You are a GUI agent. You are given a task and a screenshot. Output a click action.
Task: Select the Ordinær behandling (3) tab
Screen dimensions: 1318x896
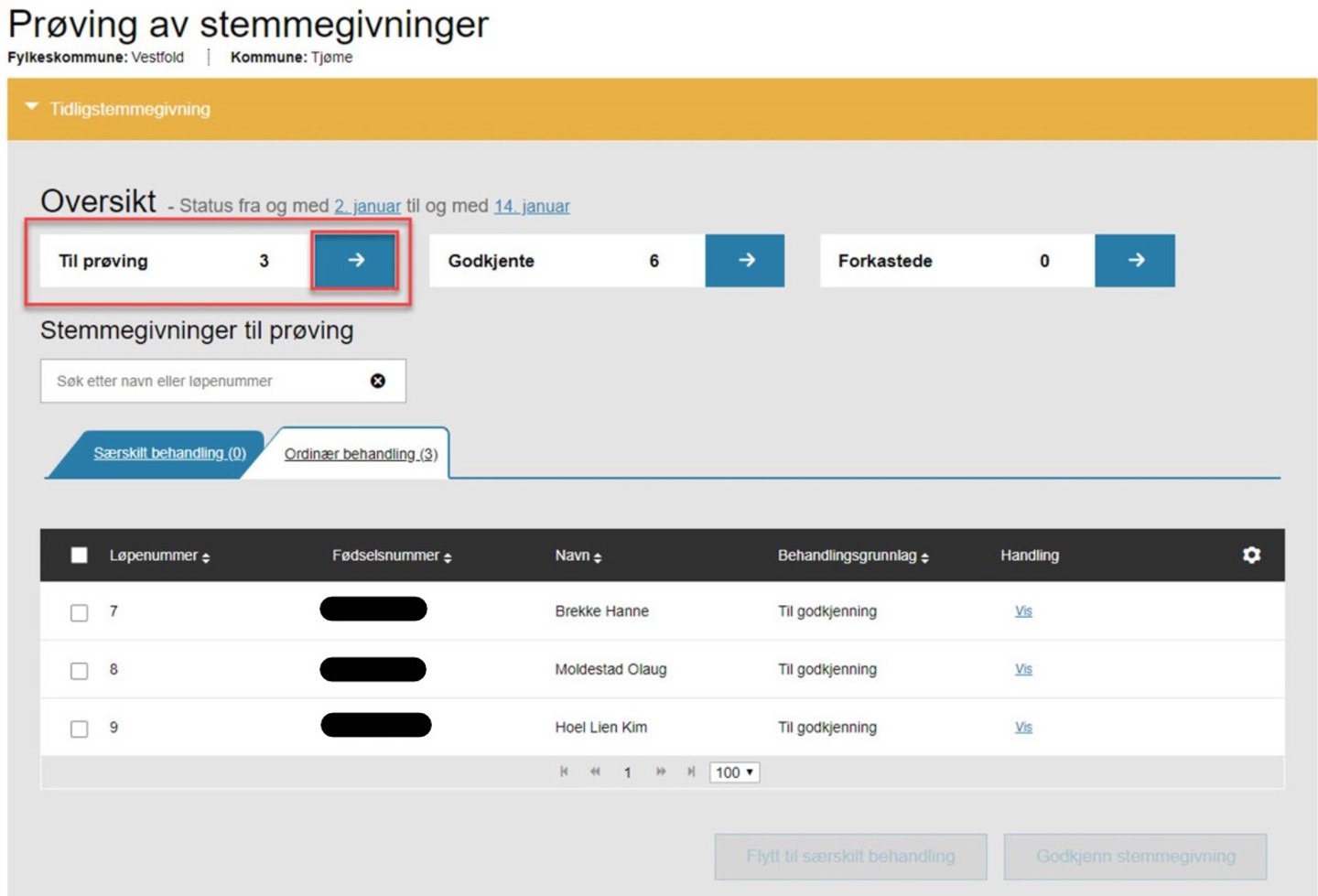coord(361,454)
